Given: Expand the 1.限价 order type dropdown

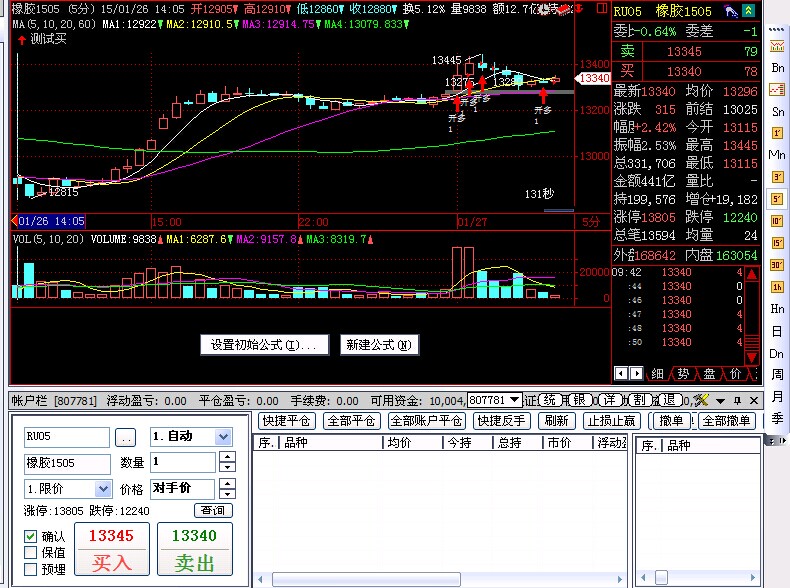Looking at the screenshot, I should tap(102, 489).
